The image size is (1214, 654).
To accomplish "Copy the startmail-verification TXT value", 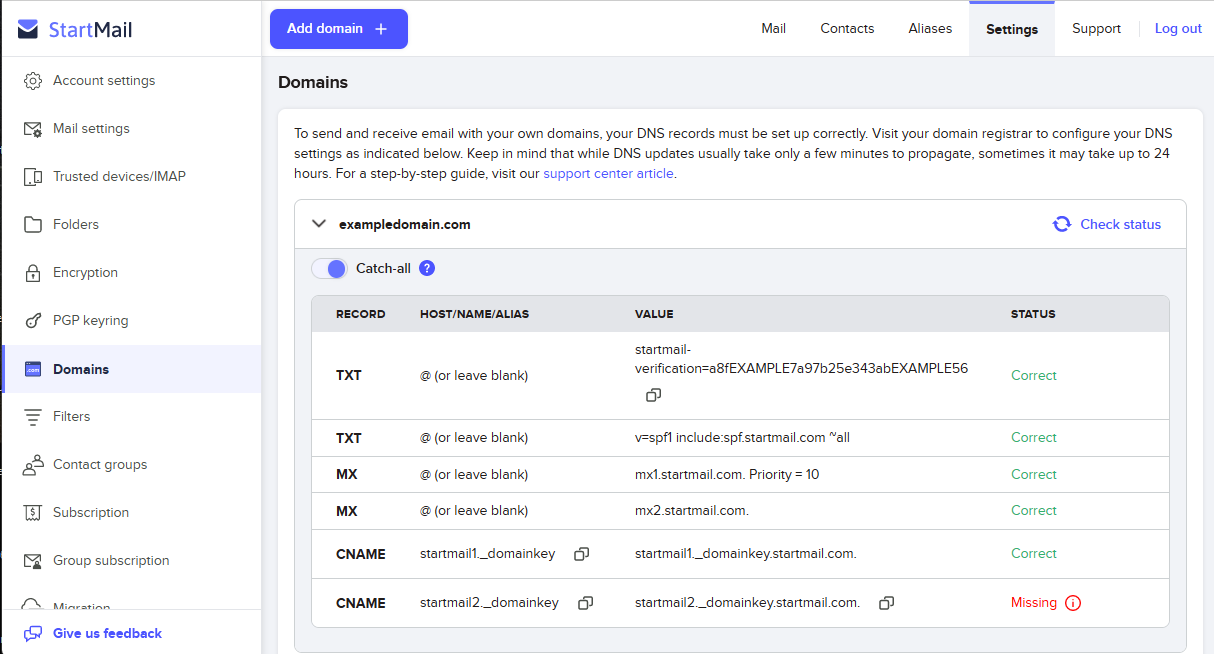I will (653, 395).
